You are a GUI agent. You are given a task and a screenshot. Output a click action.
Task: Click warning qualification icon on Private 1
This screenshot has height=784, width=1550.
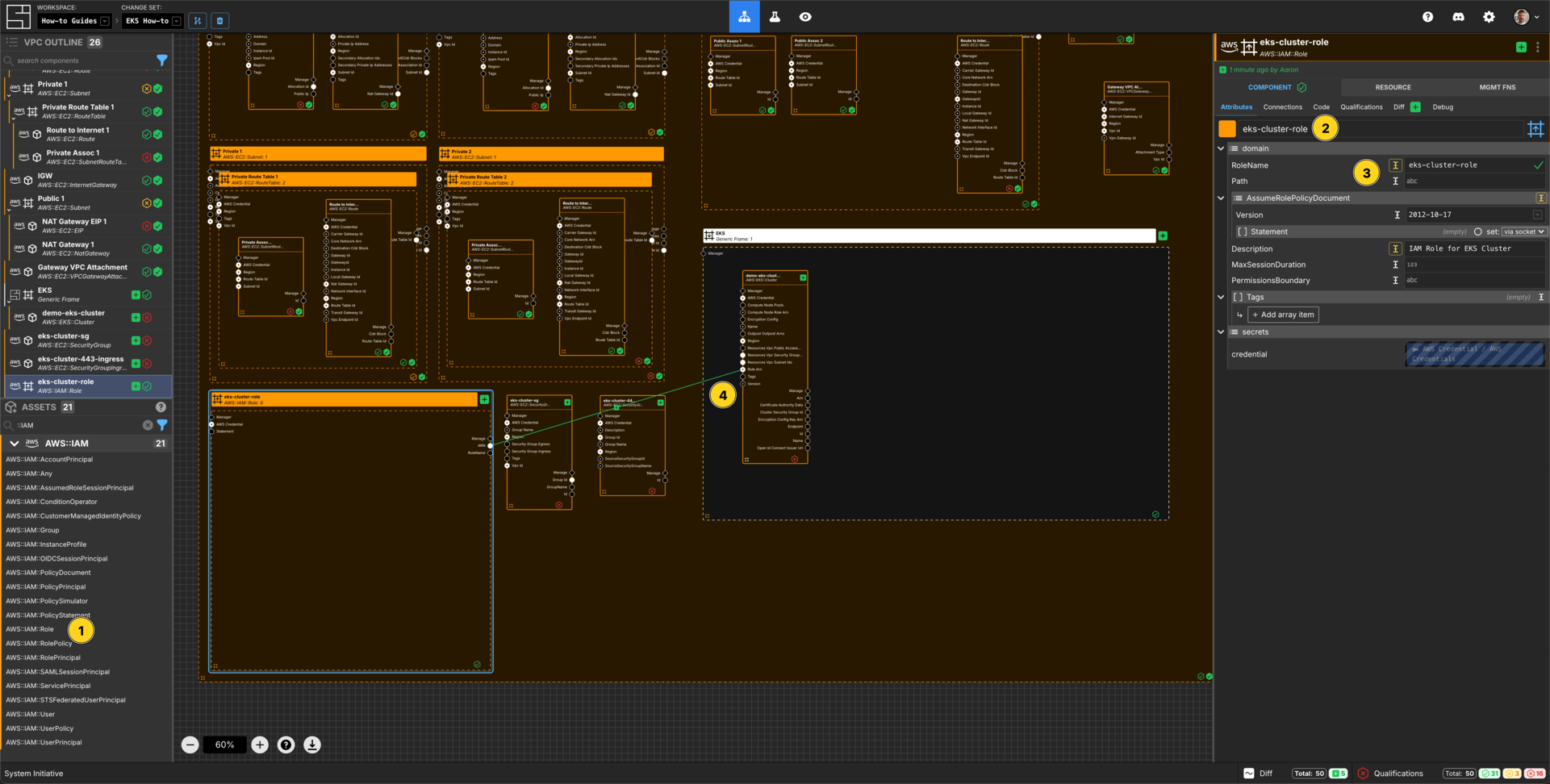click(x=146, y=89)
